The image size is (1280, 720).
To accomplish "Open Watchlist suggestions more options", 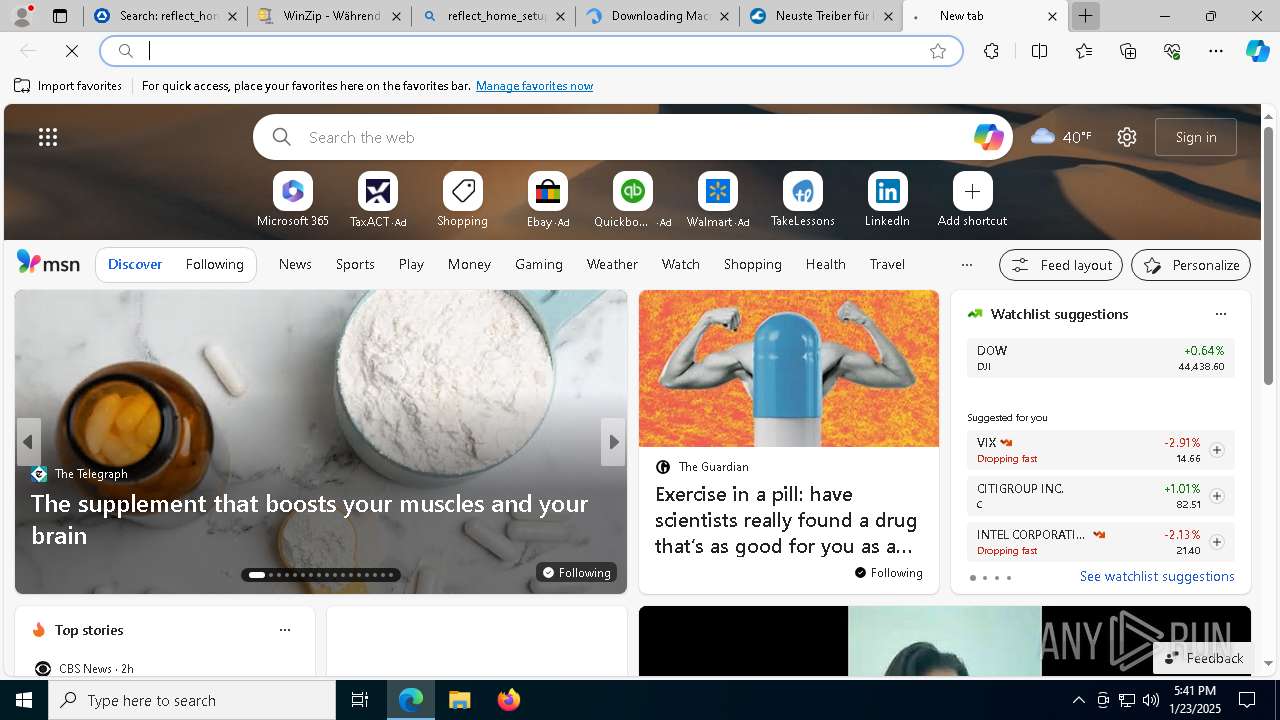I will (1220, 314).
